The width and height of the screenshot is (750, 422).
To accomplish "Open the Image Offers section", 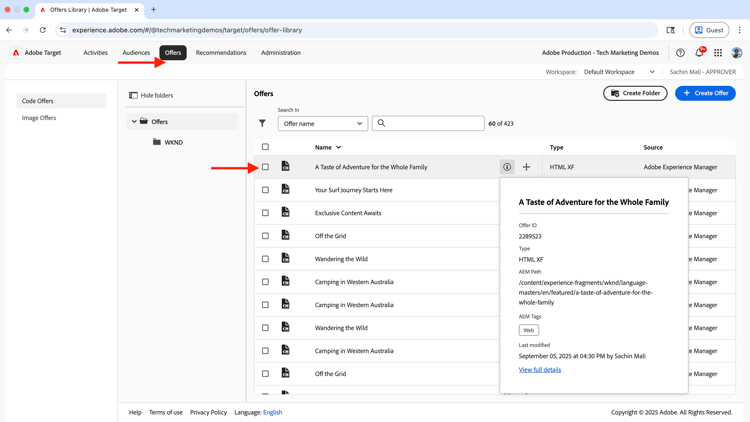I will point(39,118).
